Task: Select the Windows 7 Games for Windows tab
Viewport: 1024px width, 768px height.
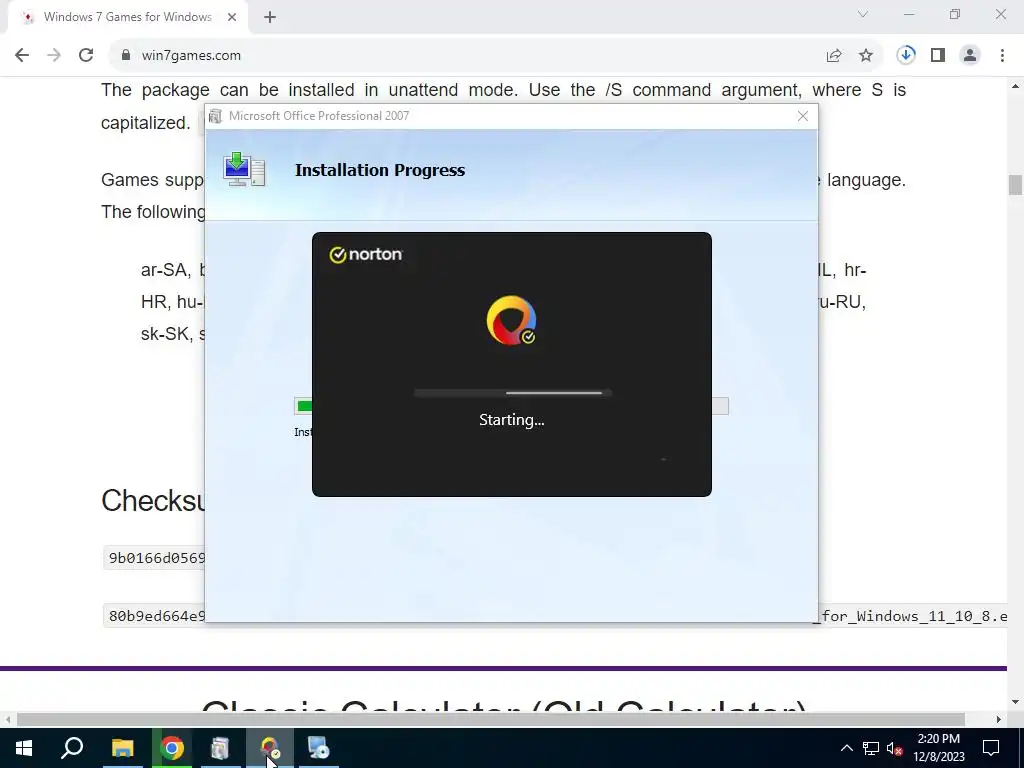Action: (x=128, y=18)
